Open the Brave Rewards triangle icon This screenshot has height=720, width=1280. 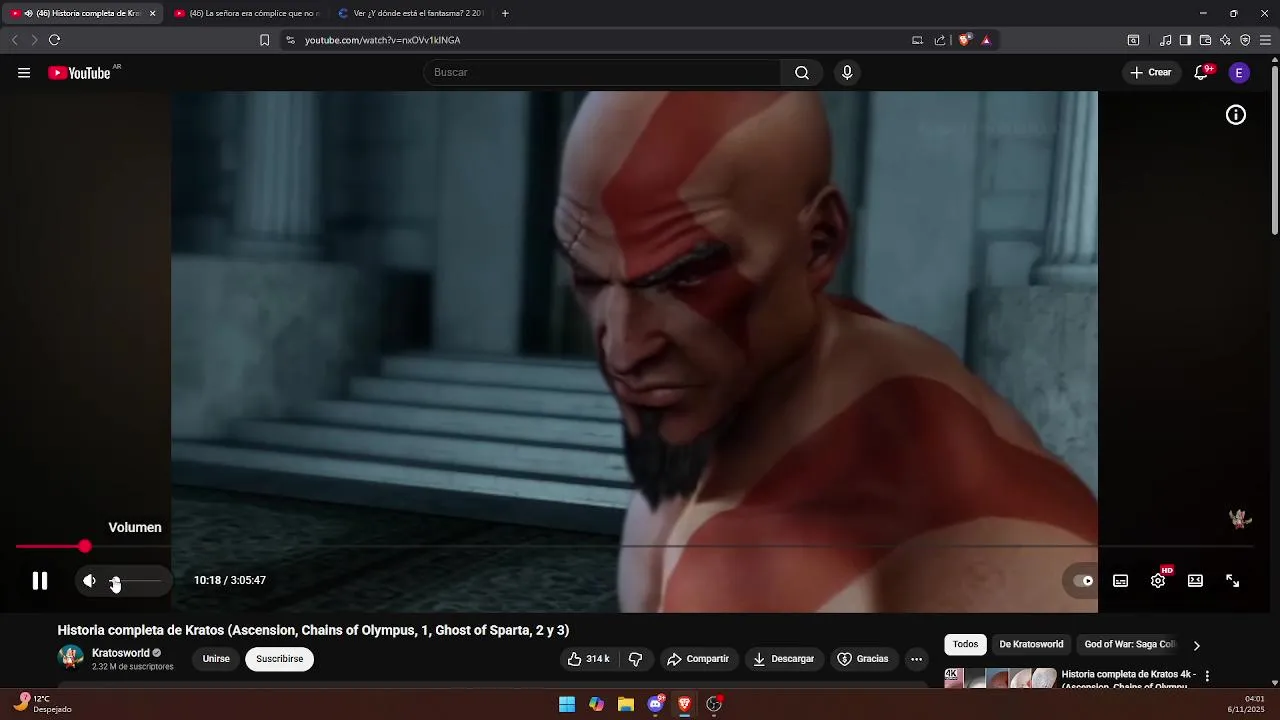pos(986,40)
